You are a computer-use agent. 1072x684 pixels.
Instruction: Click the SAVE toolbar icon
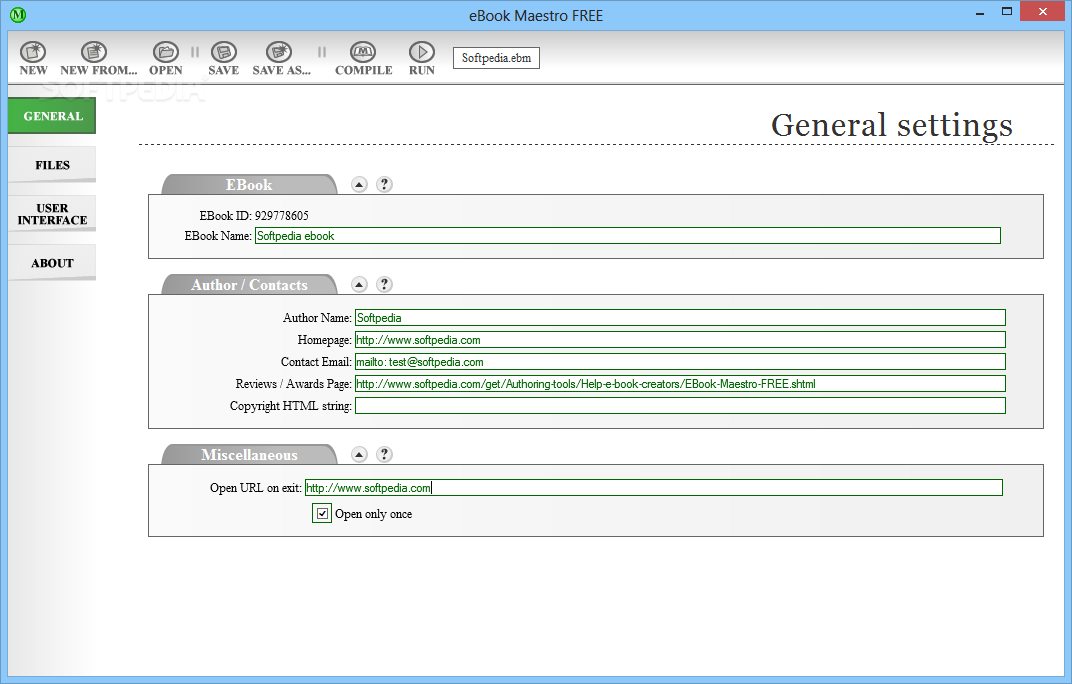tap(224, 52)
